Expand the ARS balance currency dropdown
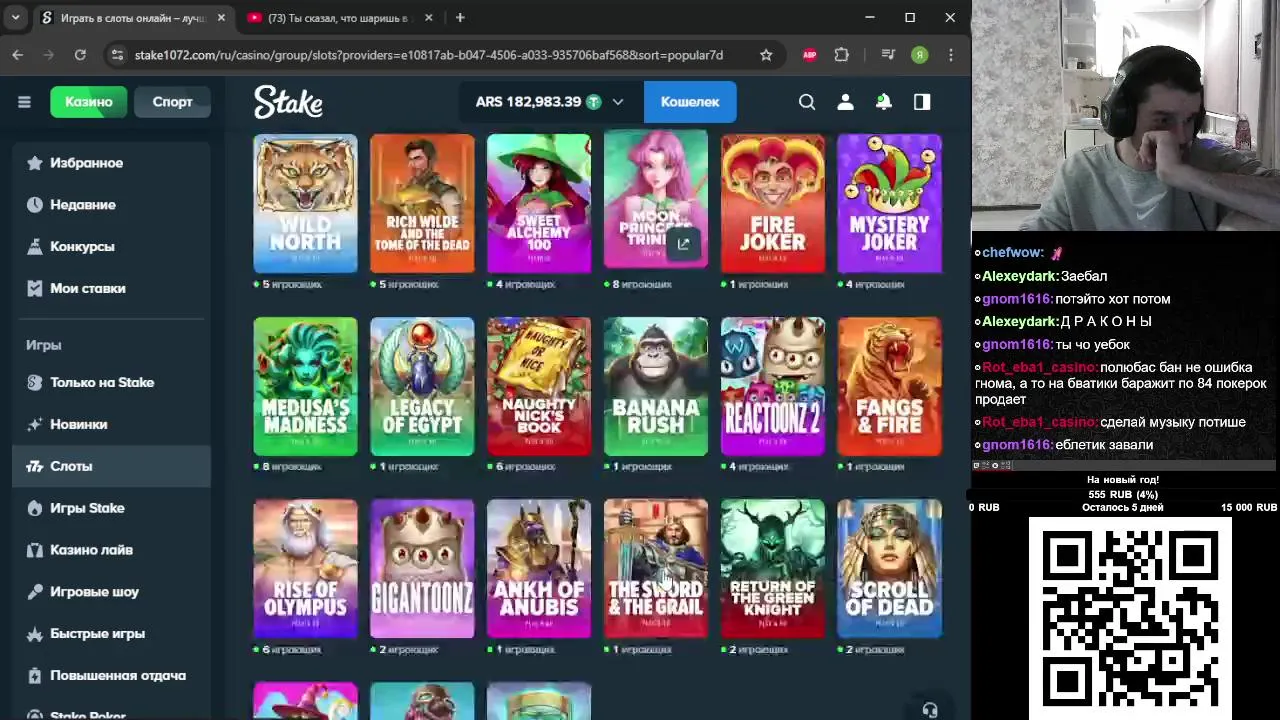 point(618,102)
